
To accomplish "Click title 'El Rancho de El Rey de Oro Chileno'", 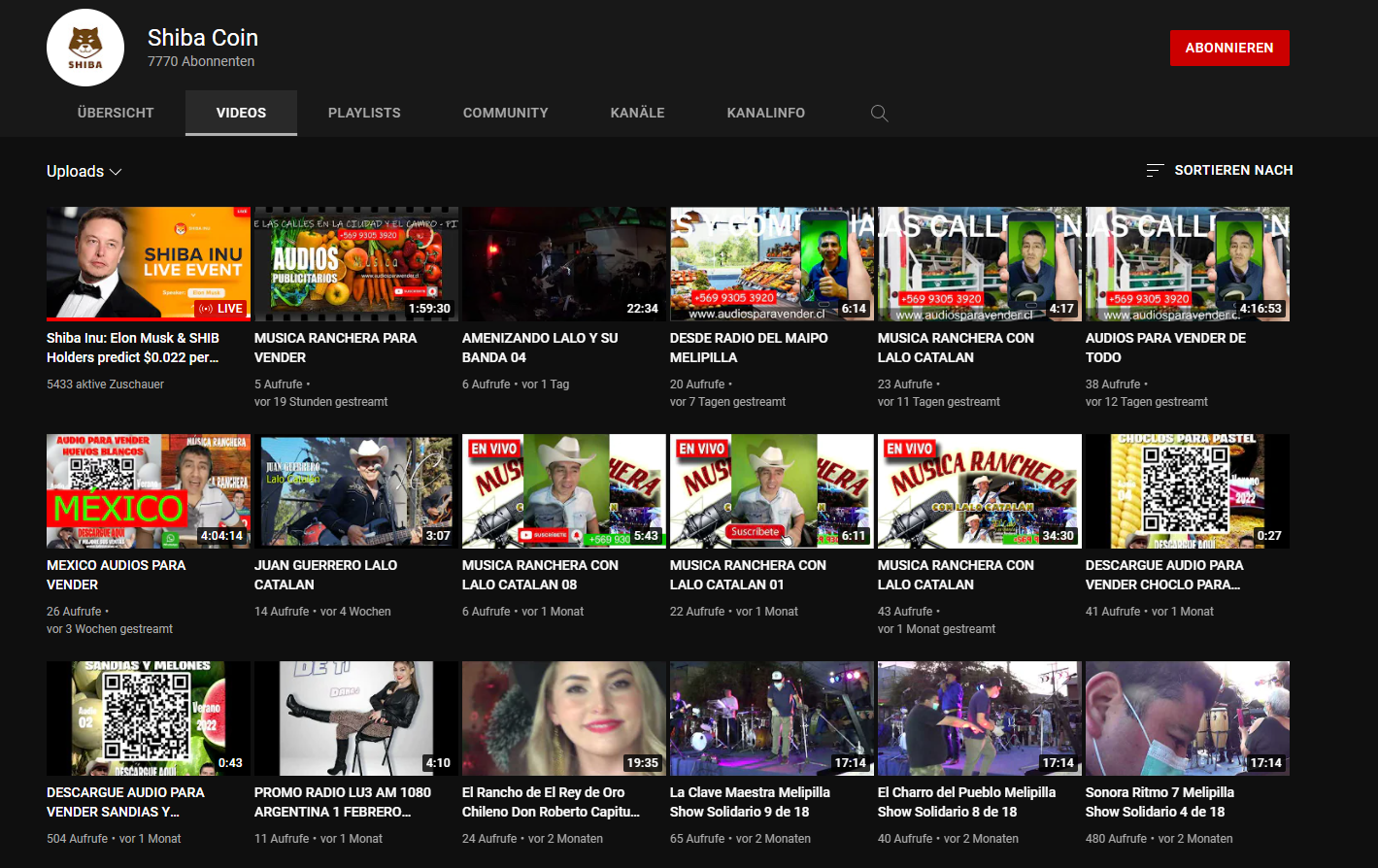I will pyautogui.click(x=551, y=802).
